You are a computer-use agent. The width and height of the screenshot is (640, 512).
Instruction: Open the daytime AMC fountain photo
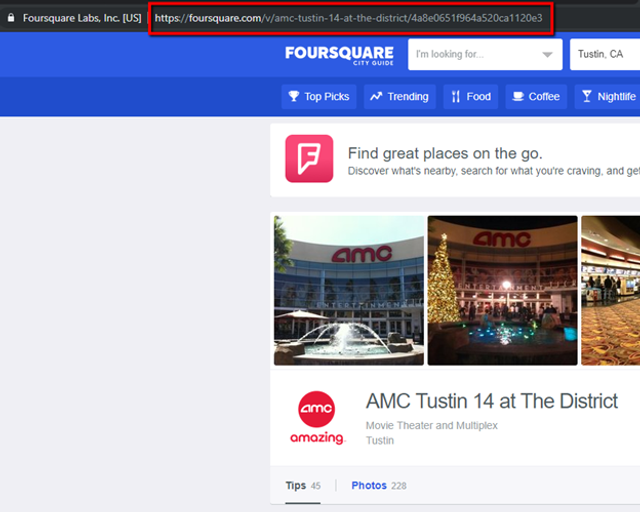(349, 290)
